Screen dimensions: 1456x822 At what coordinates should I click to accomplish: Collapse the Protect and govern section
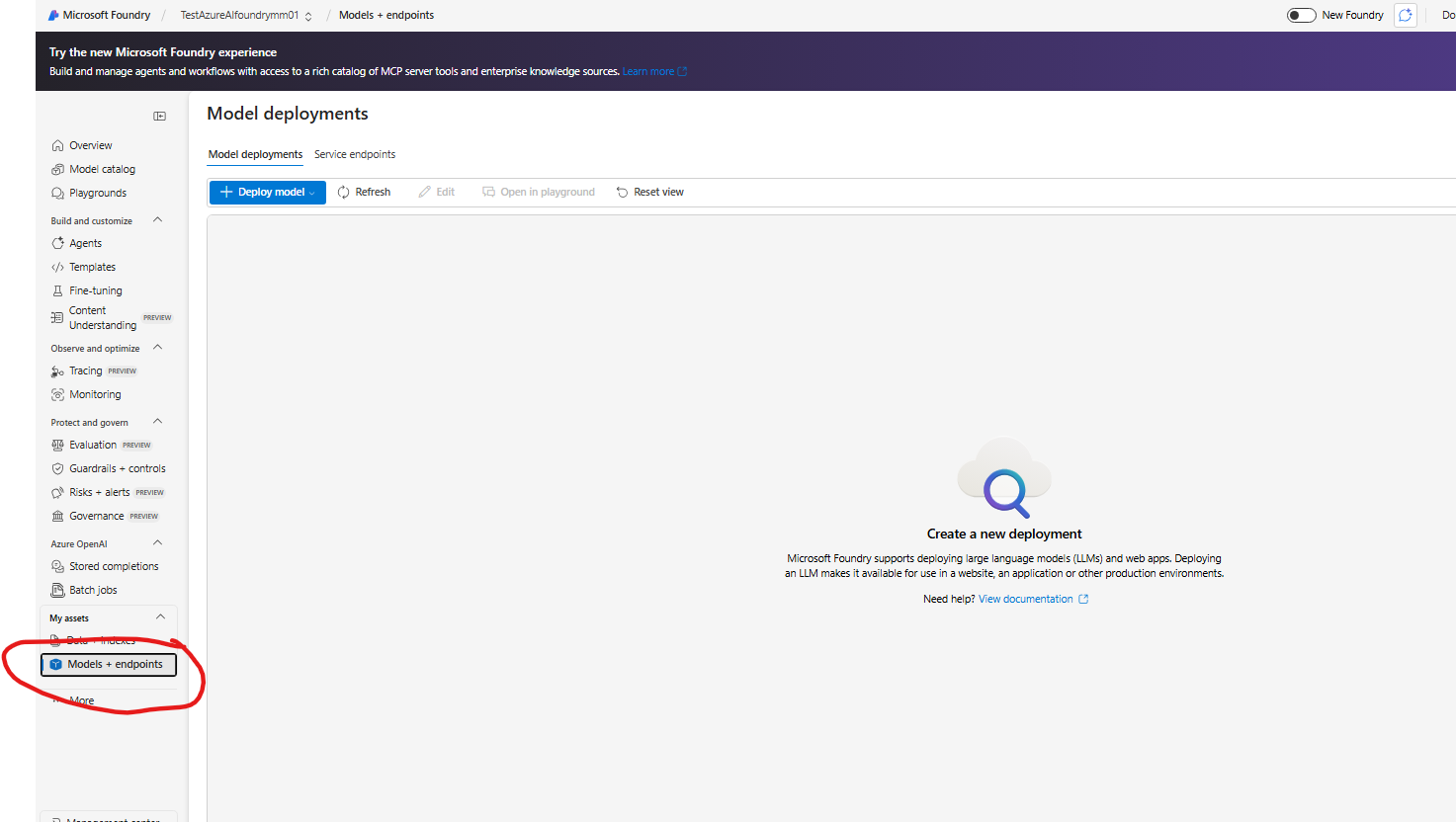[x=158, y=422]
